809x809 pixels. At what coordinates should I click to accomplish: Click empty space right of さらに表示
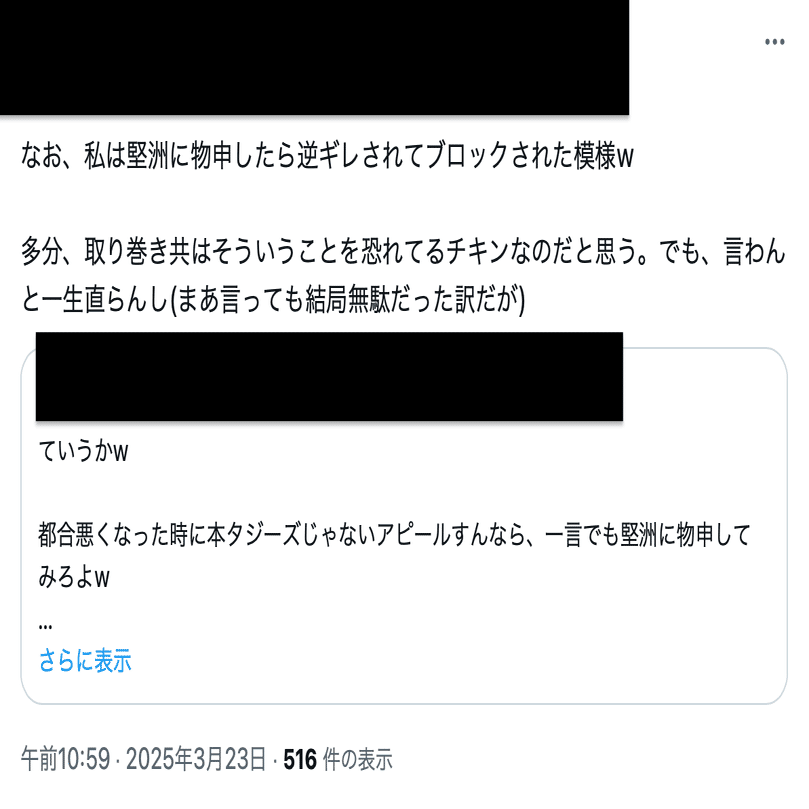point(454,660)
